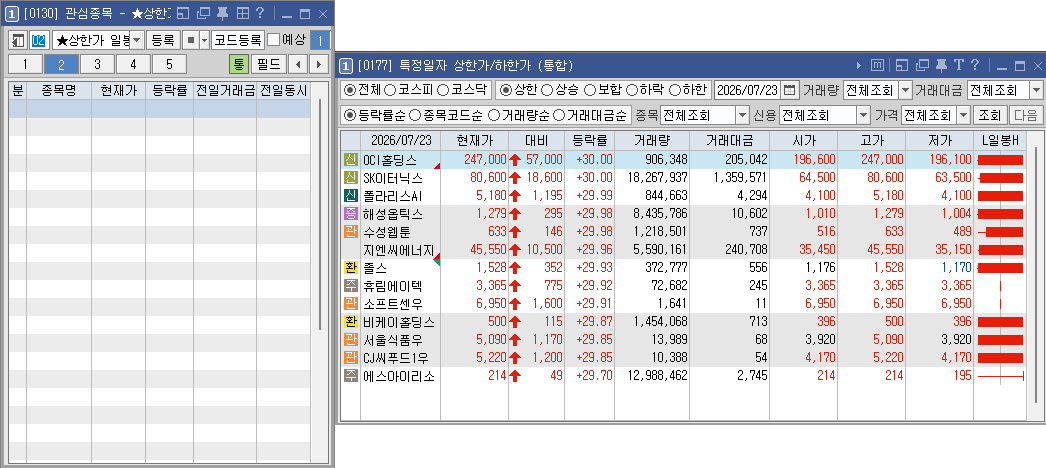The image size is (1046, 468).
Task: Click dock panel icon in 0177 title bar
Action: pyautogui.click(x=903, y=65)
